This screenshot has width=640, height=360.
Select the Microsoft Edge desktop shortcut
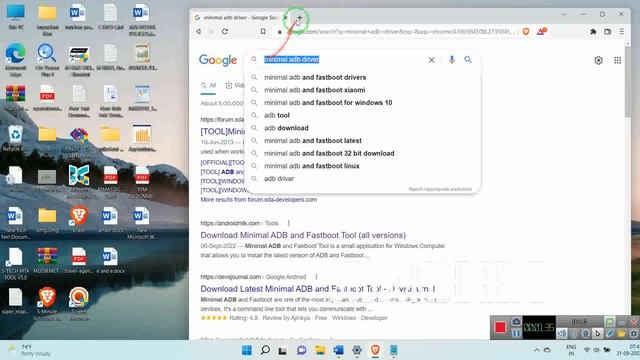[x=16, y=60]
